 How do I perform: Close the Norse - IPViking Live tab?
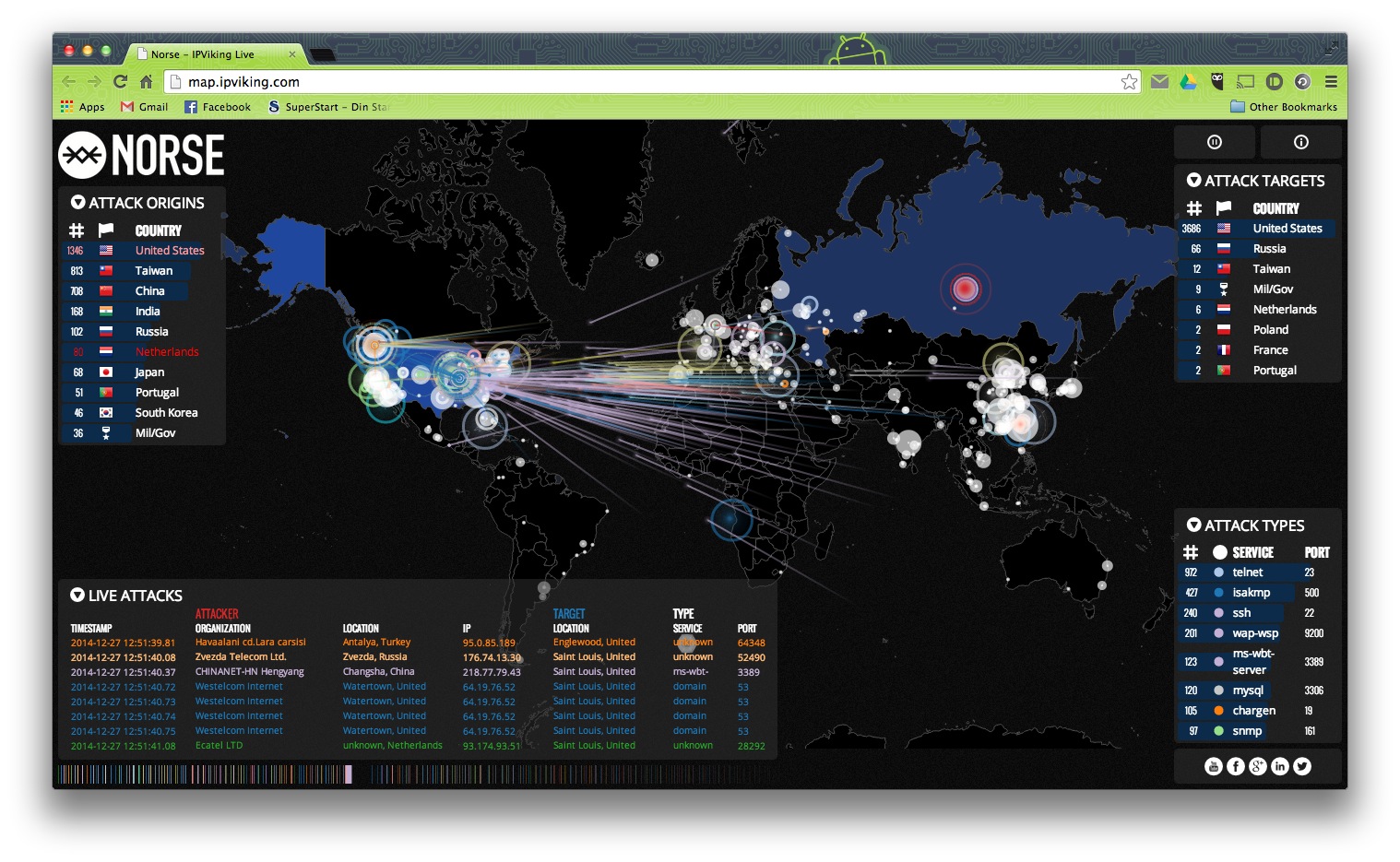coord(292,54)
